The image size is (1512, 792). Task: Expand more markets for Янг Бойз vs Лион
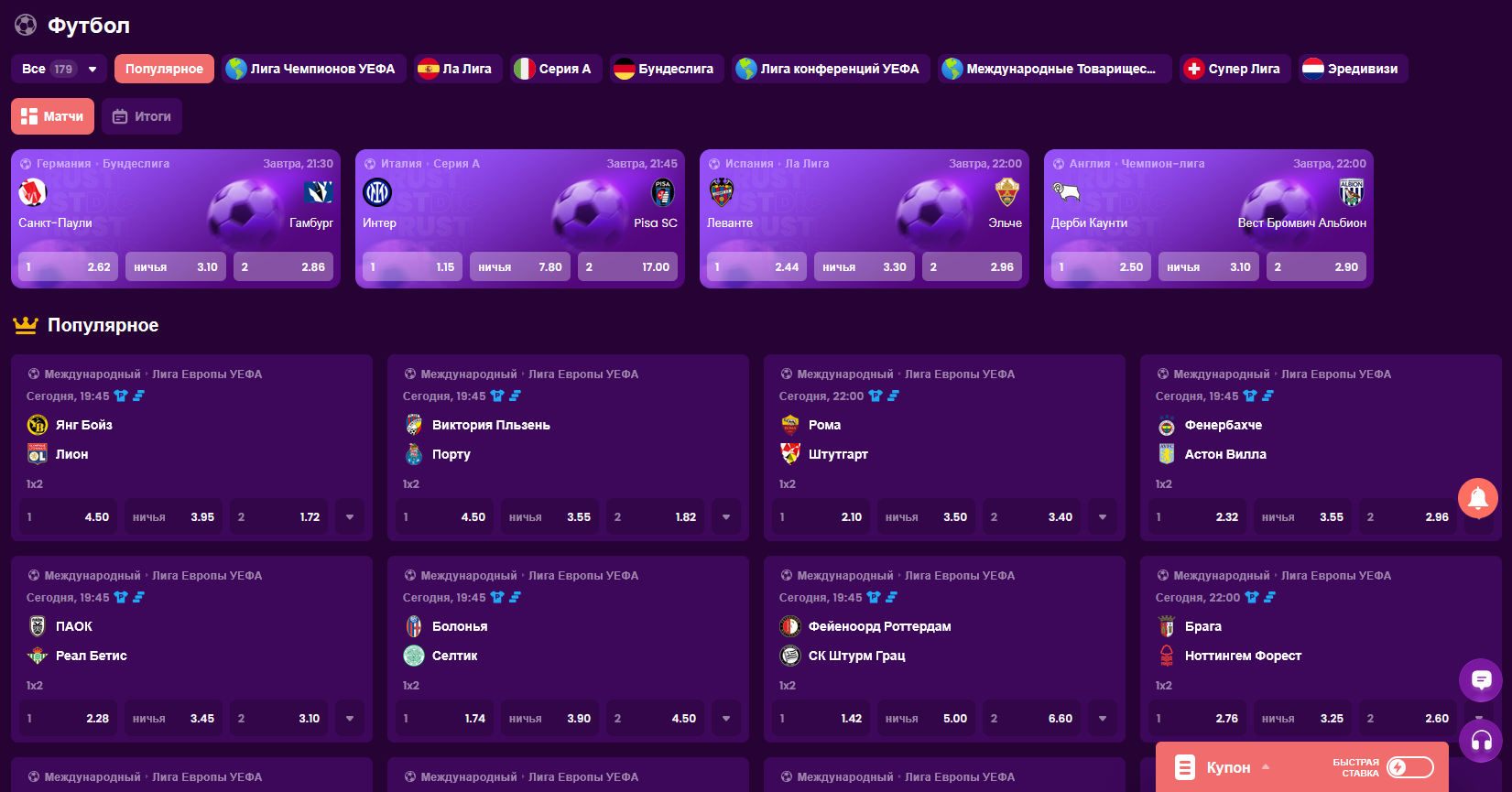coord(350,517)
